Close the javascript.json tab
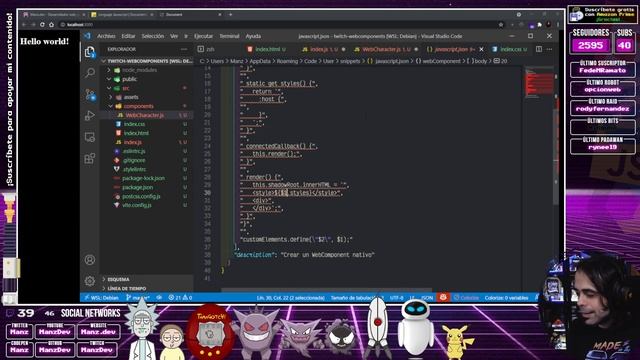Screen dimensions: 640x360 [482, 49]
